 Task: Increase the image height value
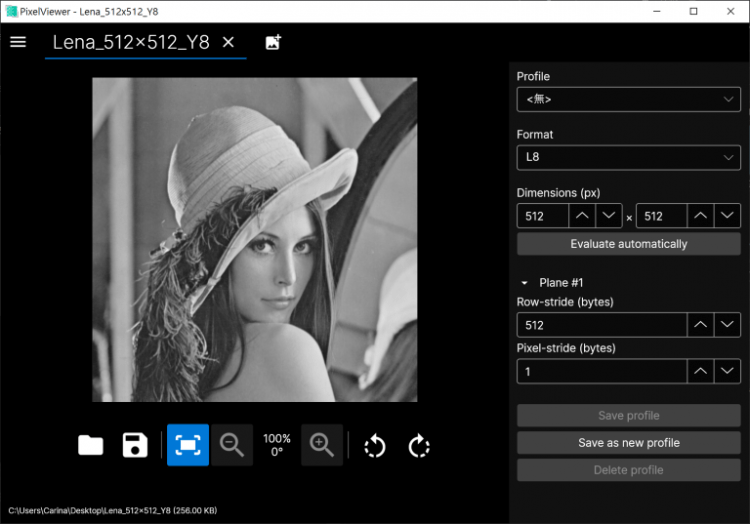[x=700, y=216]
